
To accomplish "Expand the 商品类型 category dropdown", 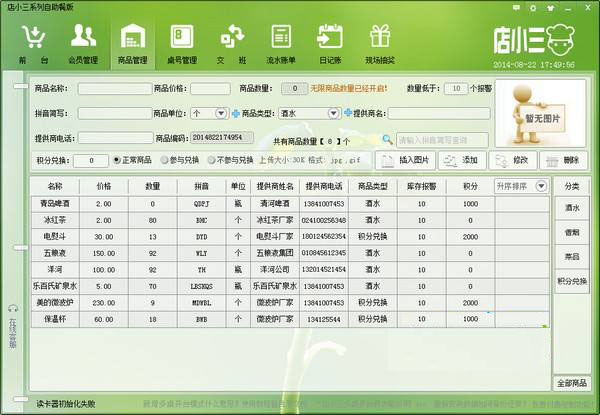I will (334, 113).
